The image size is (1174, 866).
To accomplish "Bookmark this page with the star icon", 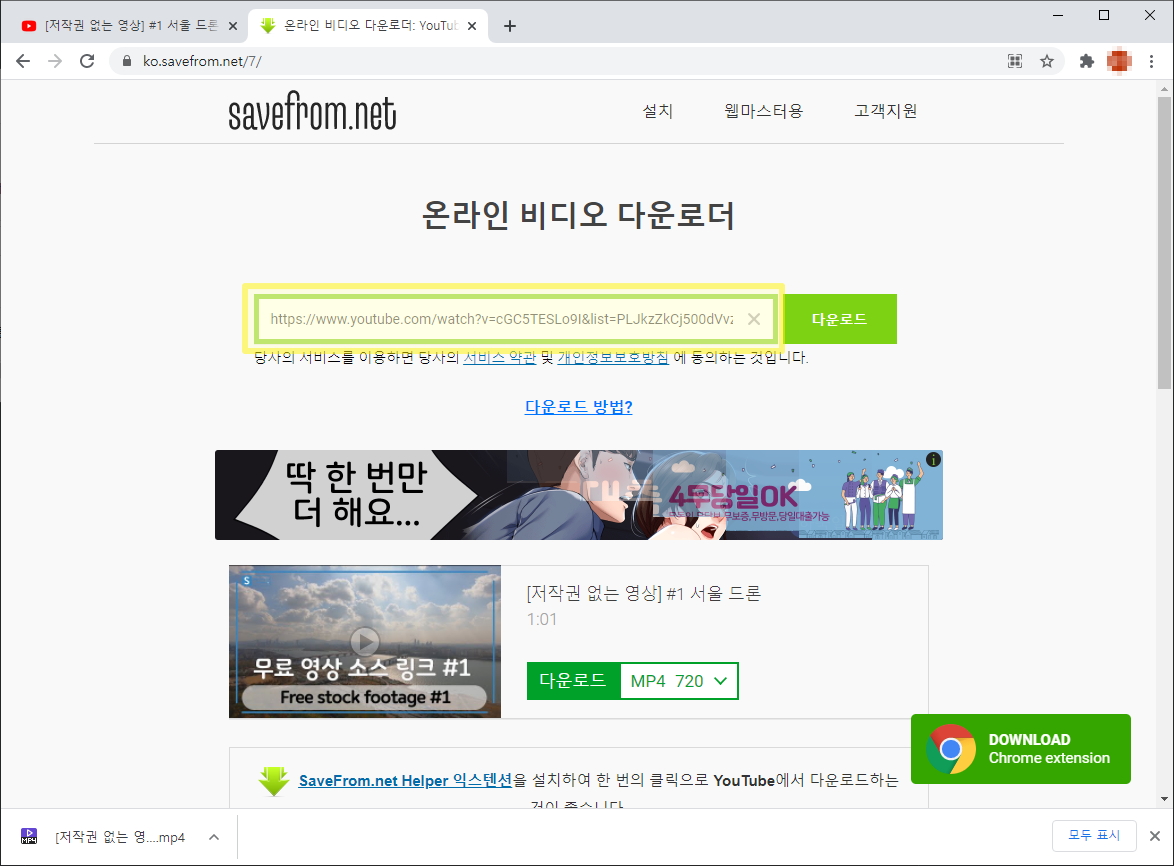I will click(1047, 61).
